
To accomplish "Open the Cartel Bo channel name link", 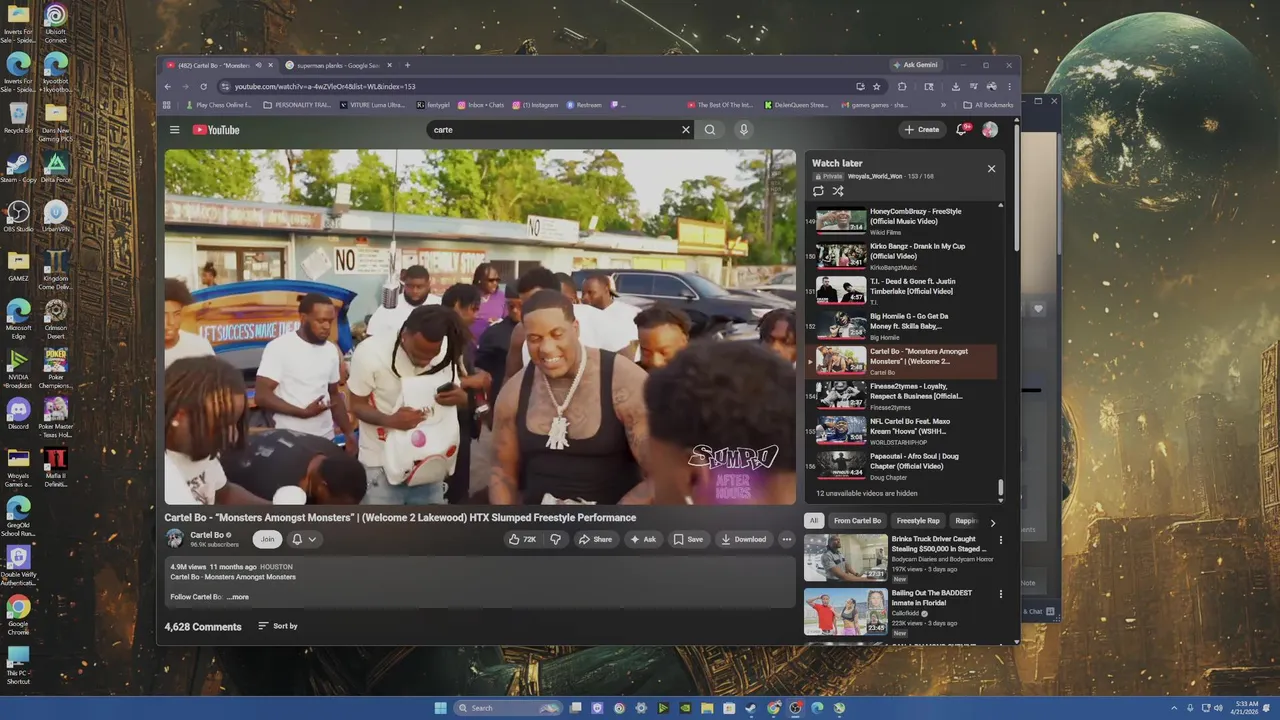I will coord(207,535).
